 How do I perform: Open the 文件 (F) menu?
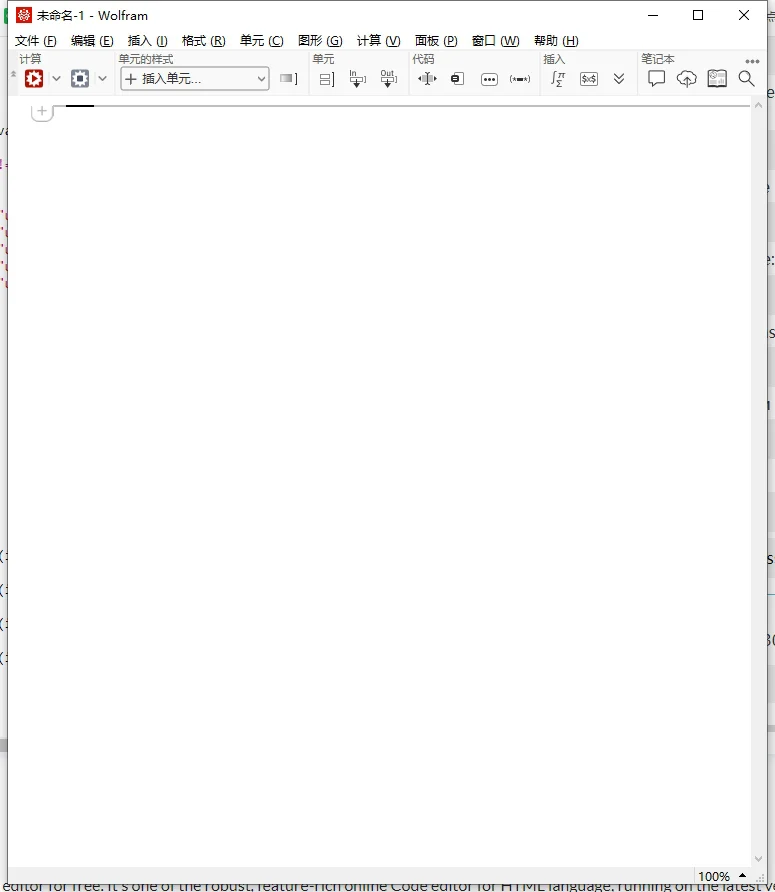36,41
